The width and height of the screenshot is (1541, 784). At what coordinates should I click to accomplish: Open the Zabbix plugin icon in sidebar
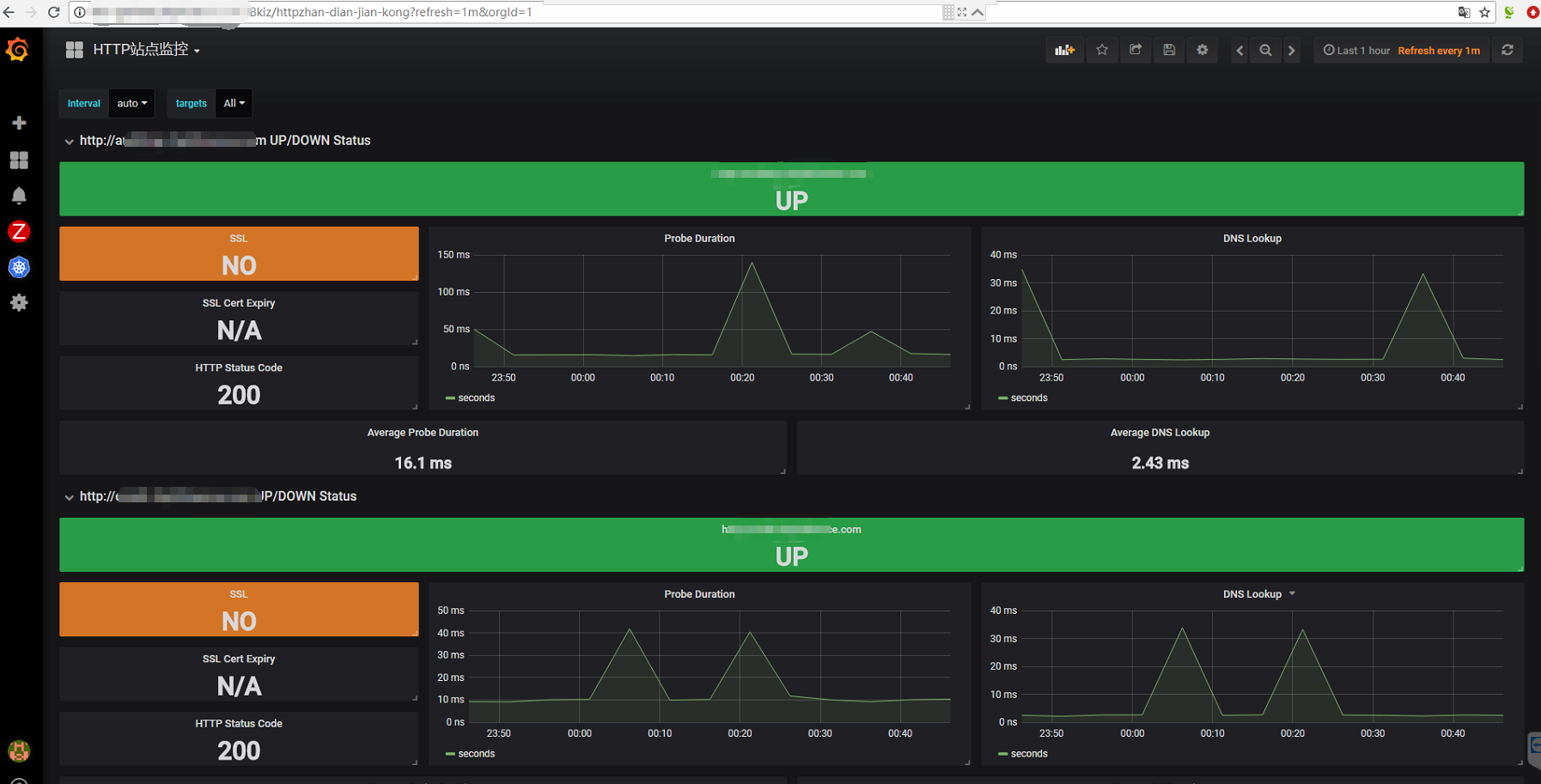[x=19, y=231]
